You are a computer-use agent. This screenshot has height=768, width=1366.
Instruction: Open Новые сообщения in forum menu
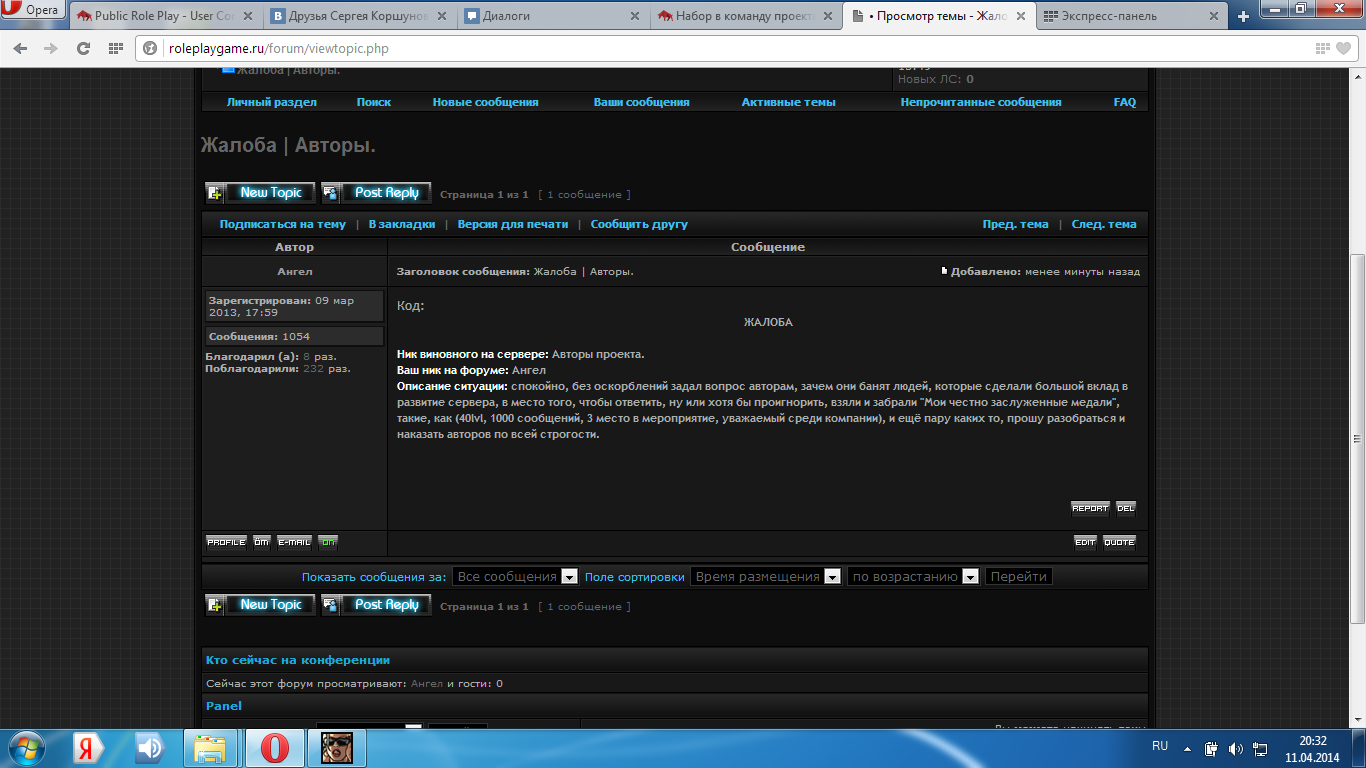(x=485, y=102)
